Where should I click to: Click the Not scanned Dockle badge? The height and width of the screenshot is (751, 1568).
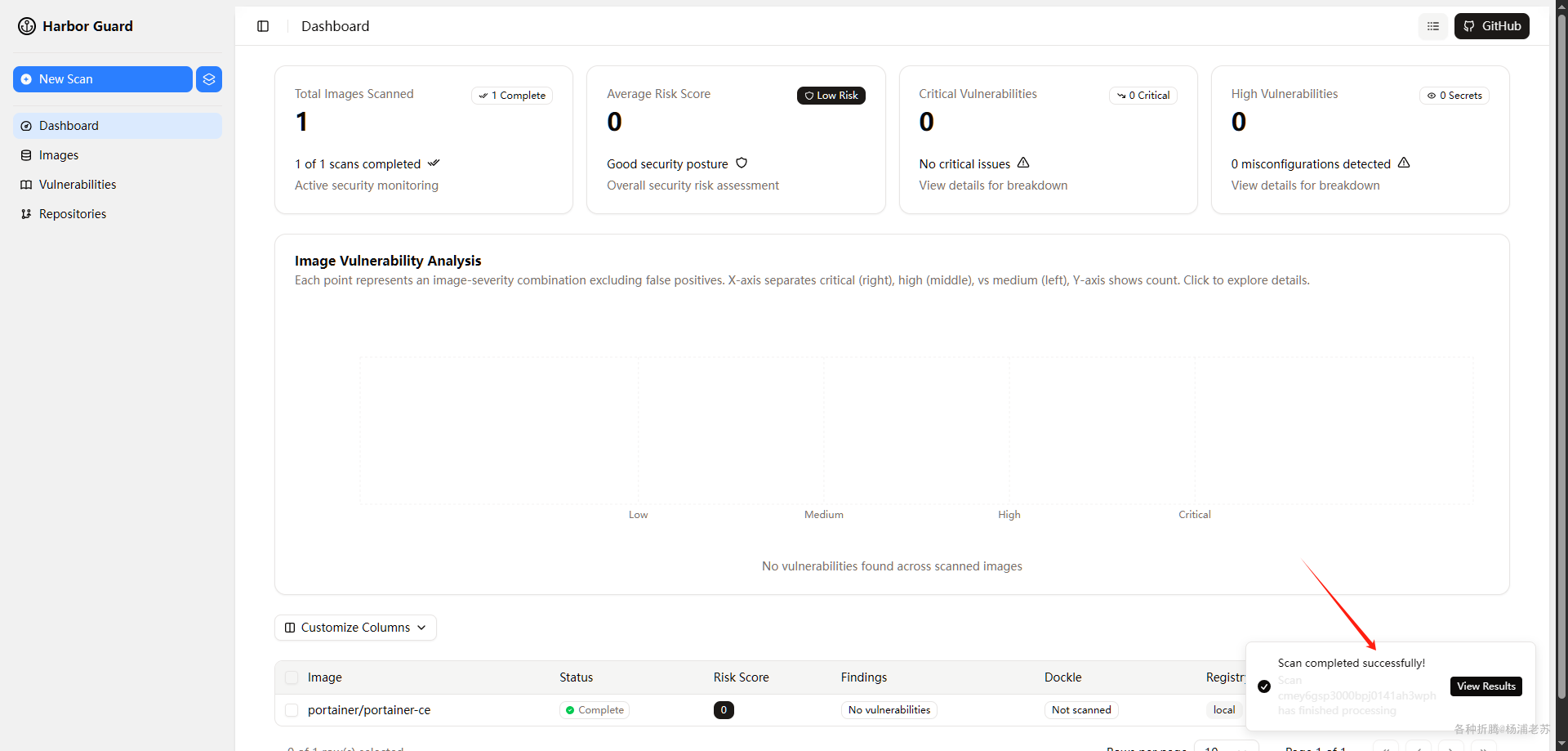coord(1081,710)
